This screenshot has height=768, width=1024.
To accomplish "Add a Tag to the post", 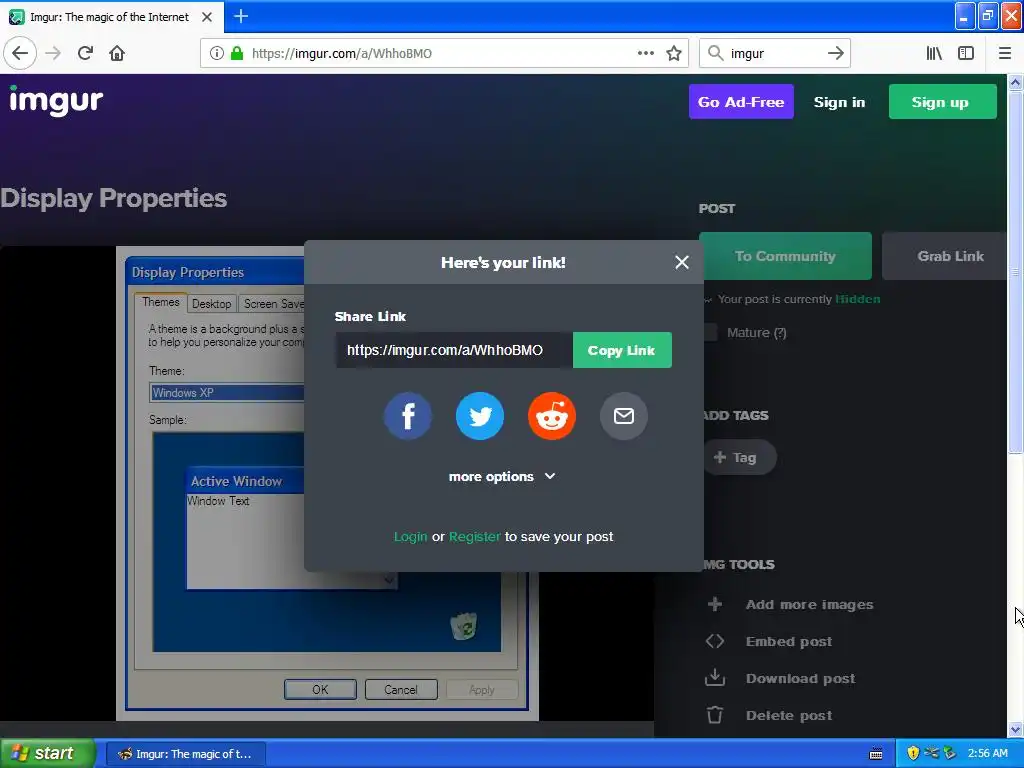I will click(x=739, y=458).
